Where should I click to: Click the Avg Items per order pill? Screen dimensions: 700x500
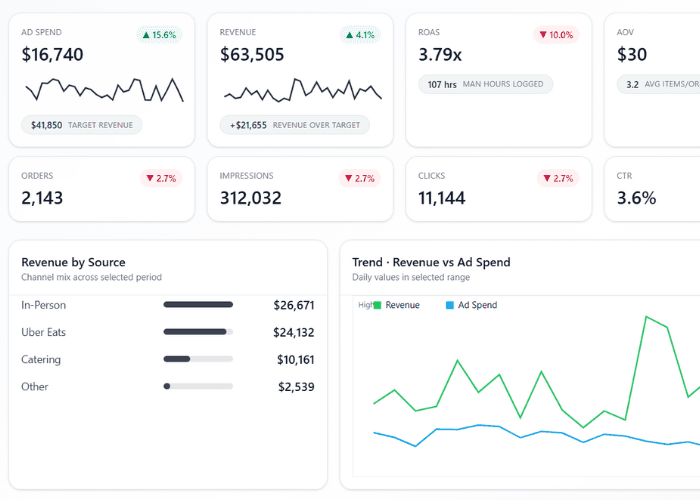pos(660,84)
